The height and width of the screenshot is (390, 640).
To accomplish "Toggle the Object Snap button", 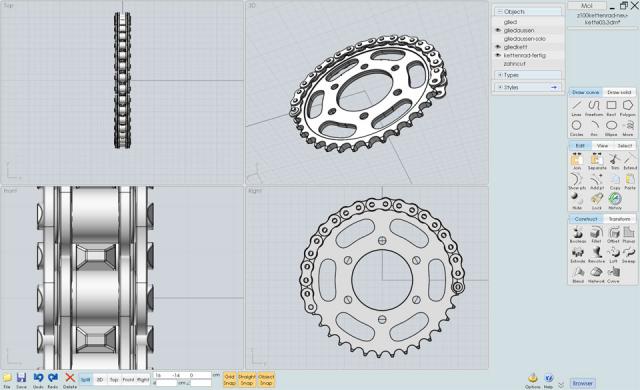I will 266,380.
